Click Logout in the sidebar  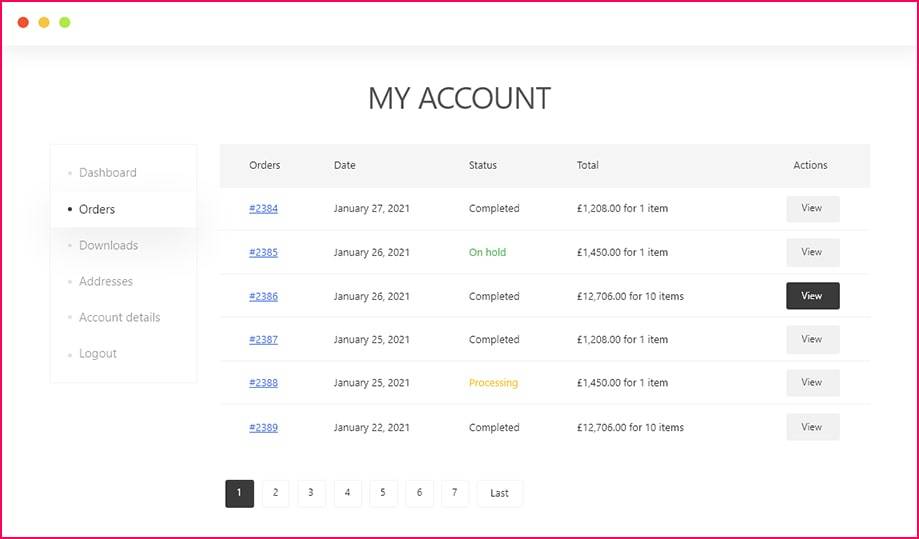(x=98, y=353)
